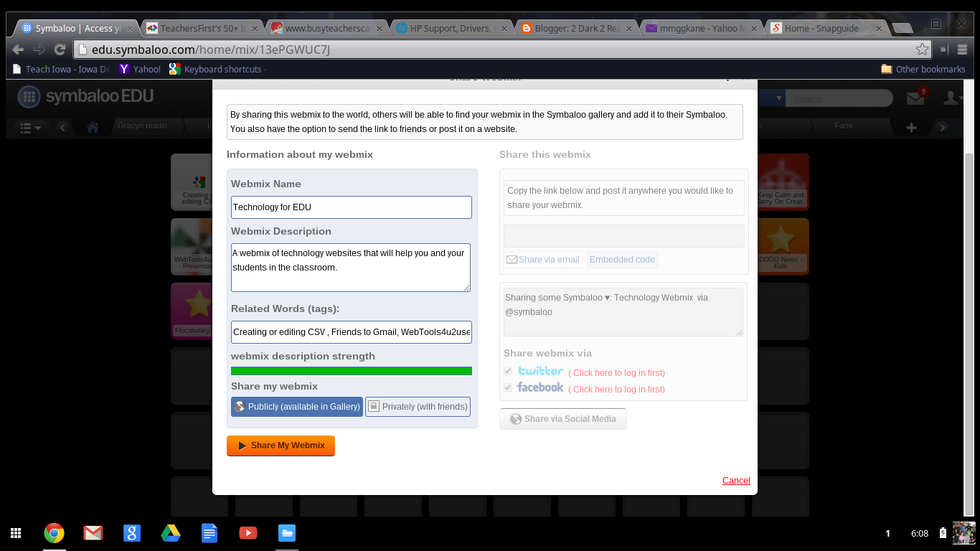Open the Farm webmix tab

(843, 126)
